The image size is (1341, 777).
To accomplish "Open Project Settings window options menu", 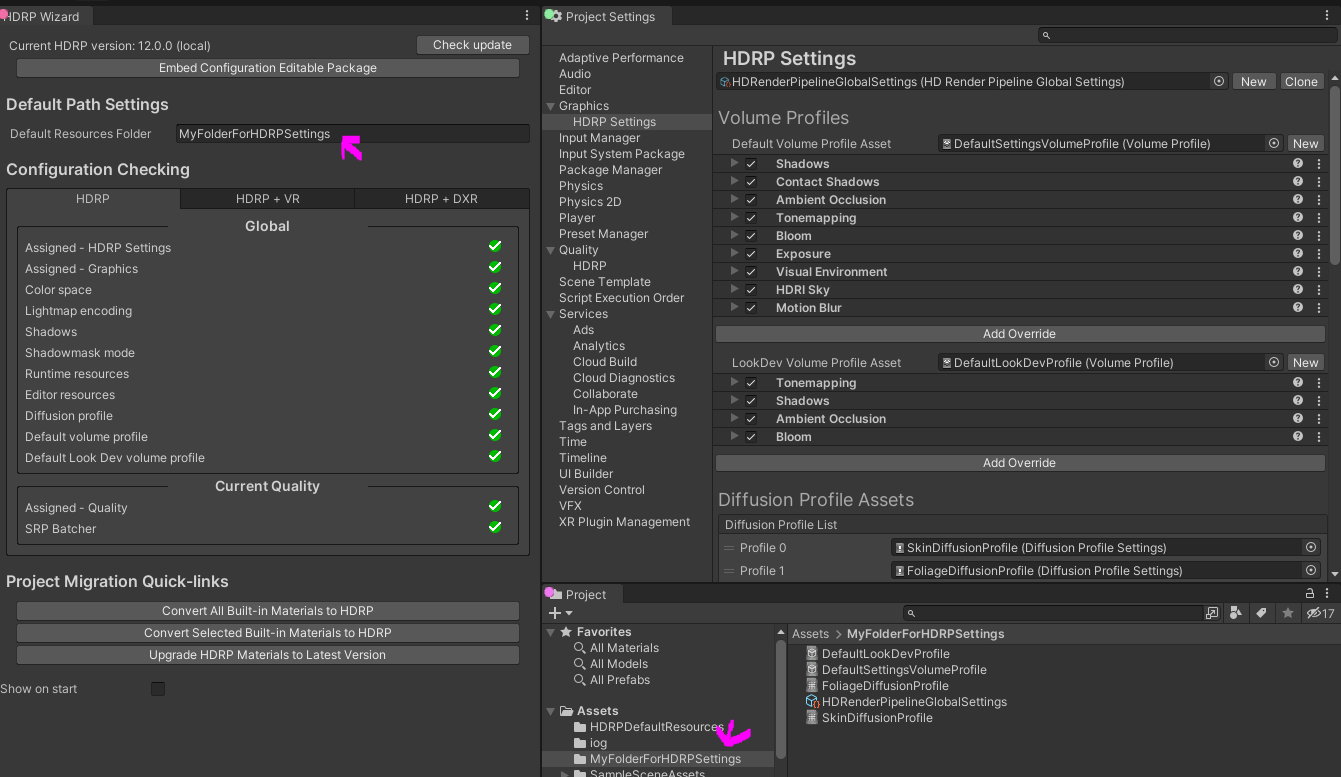I will click(x=1329, y=16).
